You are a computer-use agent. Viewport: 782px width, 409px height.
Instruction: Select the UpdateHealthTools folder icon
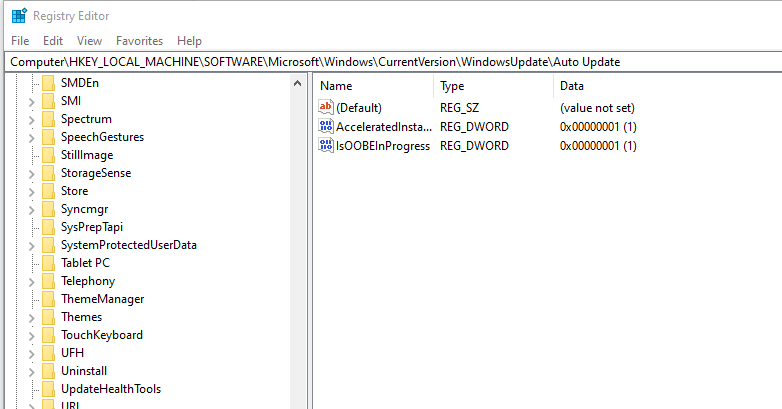pyautogui.click(x=48, y=389)
